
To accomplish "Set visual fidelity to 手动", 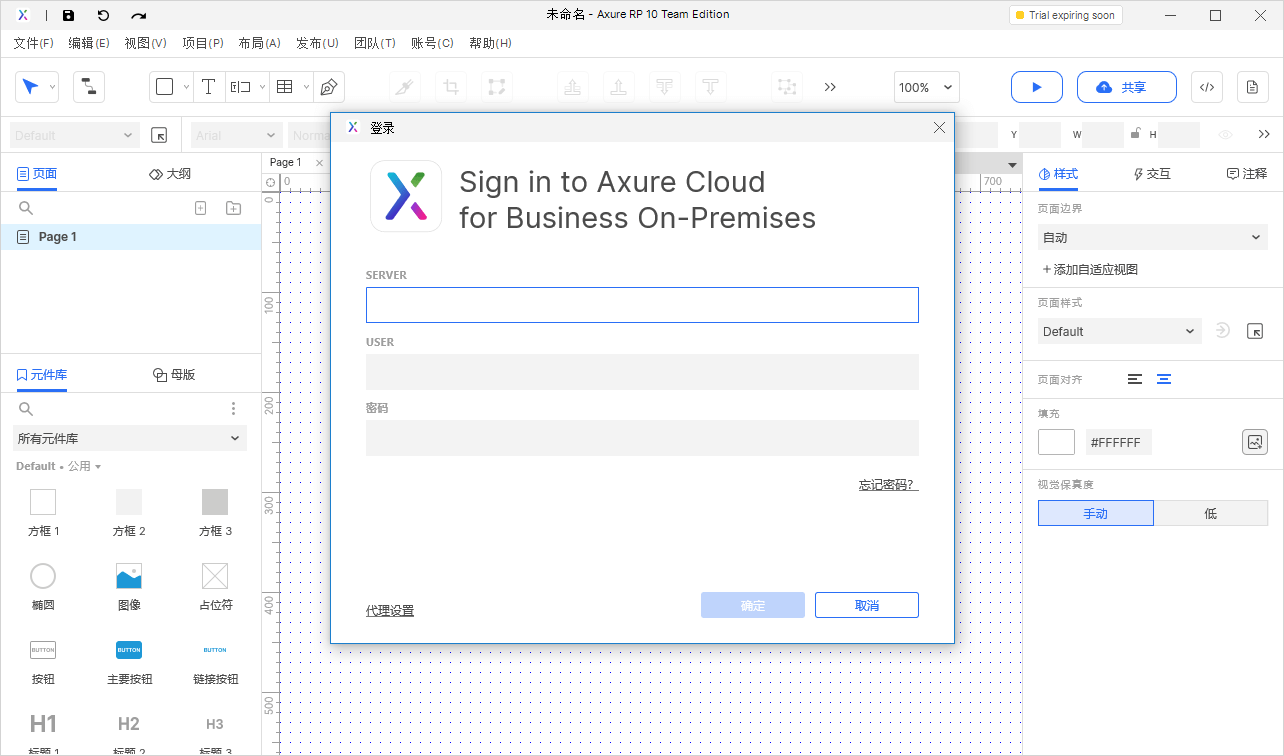I will pos(1096,513).
